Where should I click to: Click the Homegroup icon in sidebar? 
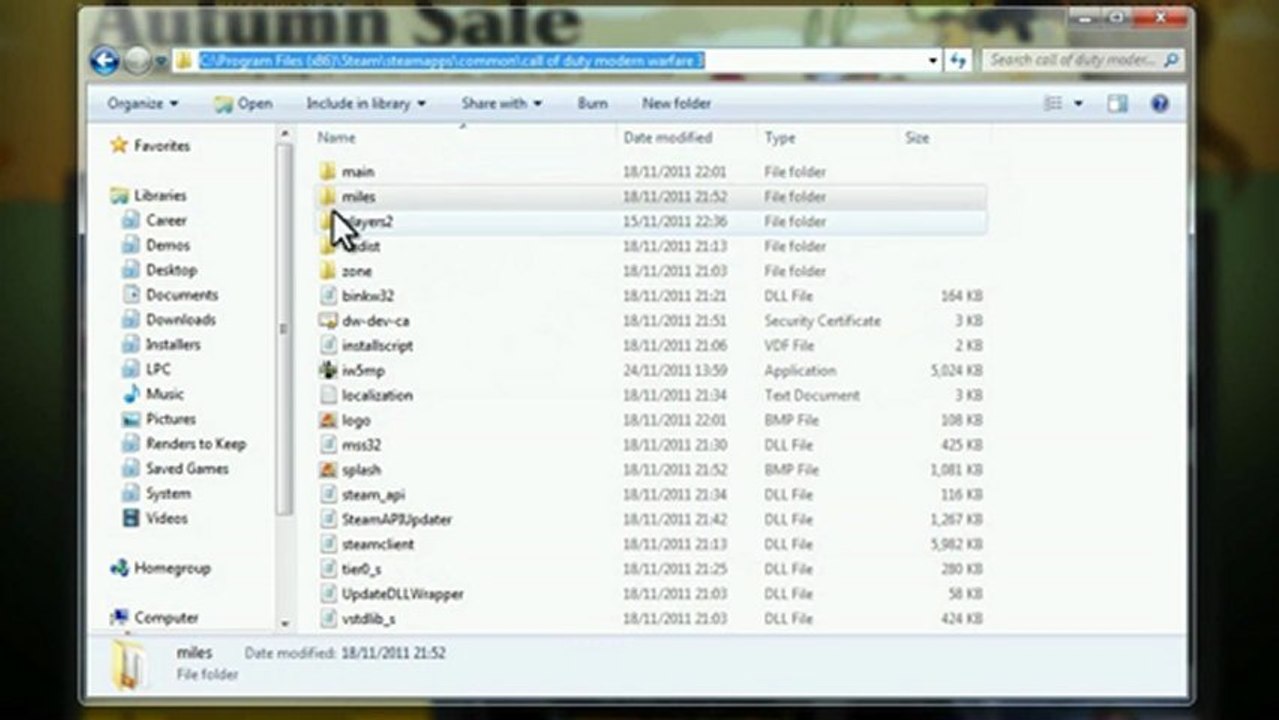point(119,568)
